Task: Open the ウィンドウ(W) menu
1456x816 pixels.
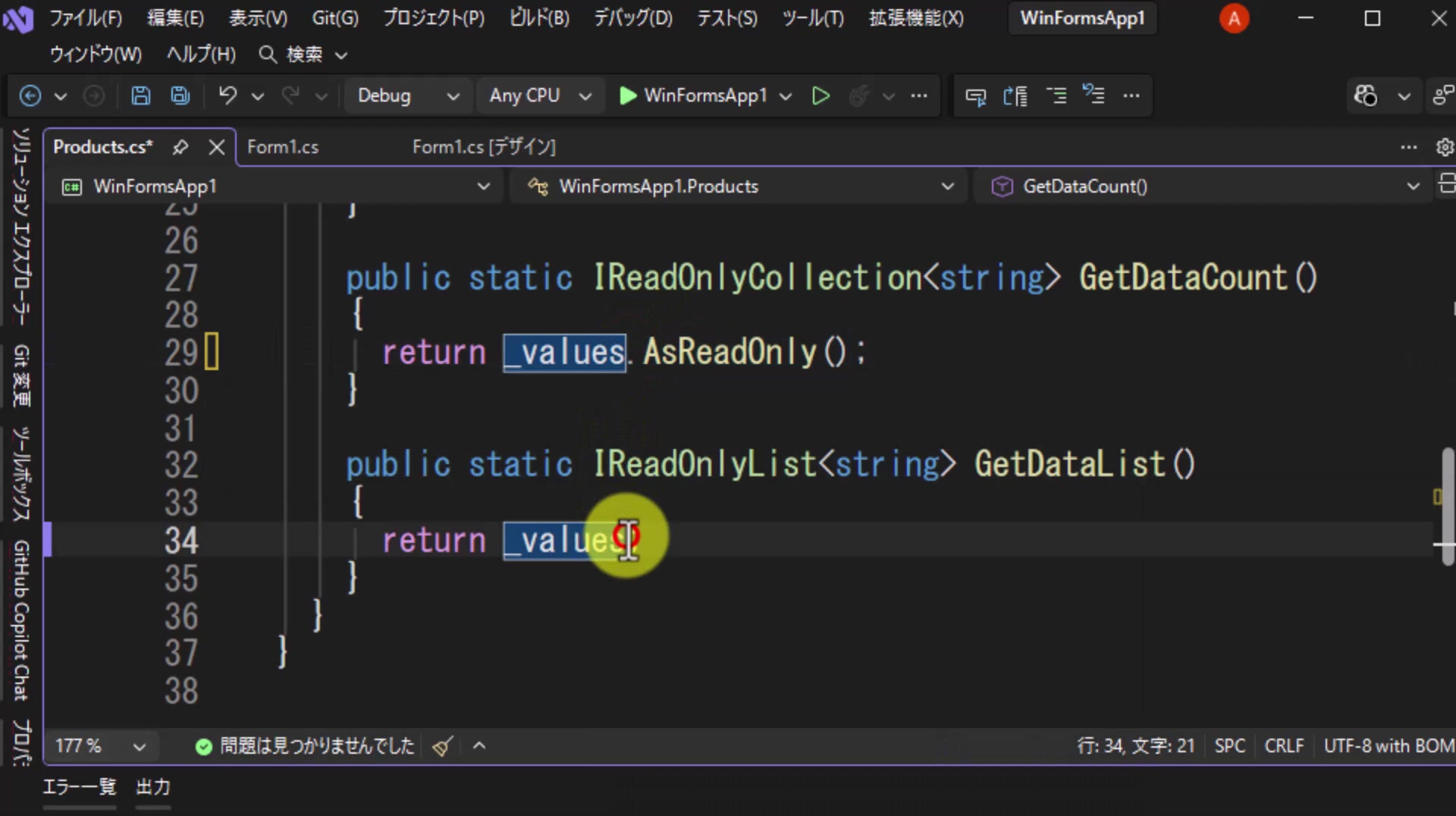Action: 96,55
